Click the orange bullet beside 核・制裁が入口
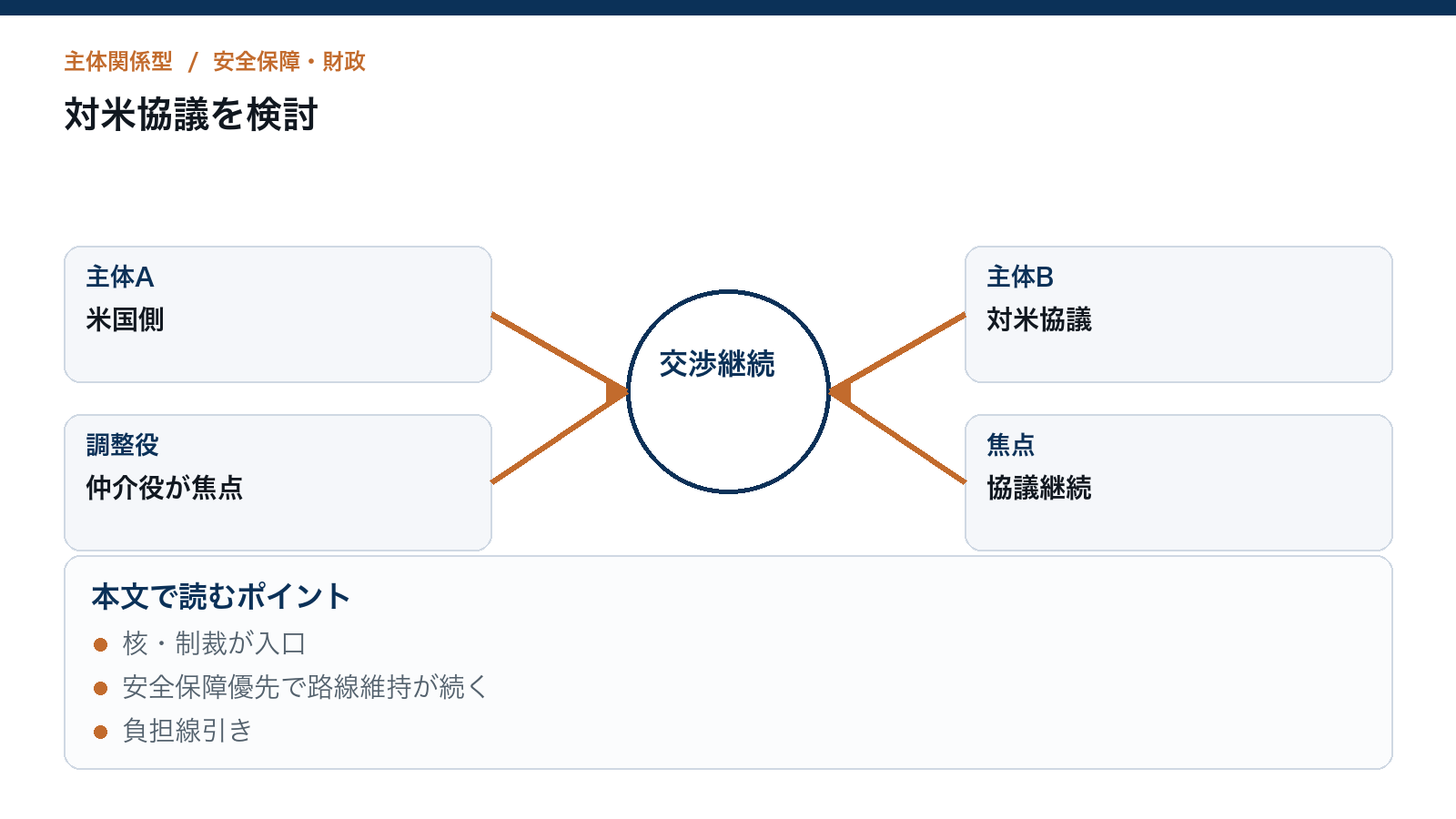Image resolution: width=1456 pixels, height=819 pixels. click(x=101, y=645)
